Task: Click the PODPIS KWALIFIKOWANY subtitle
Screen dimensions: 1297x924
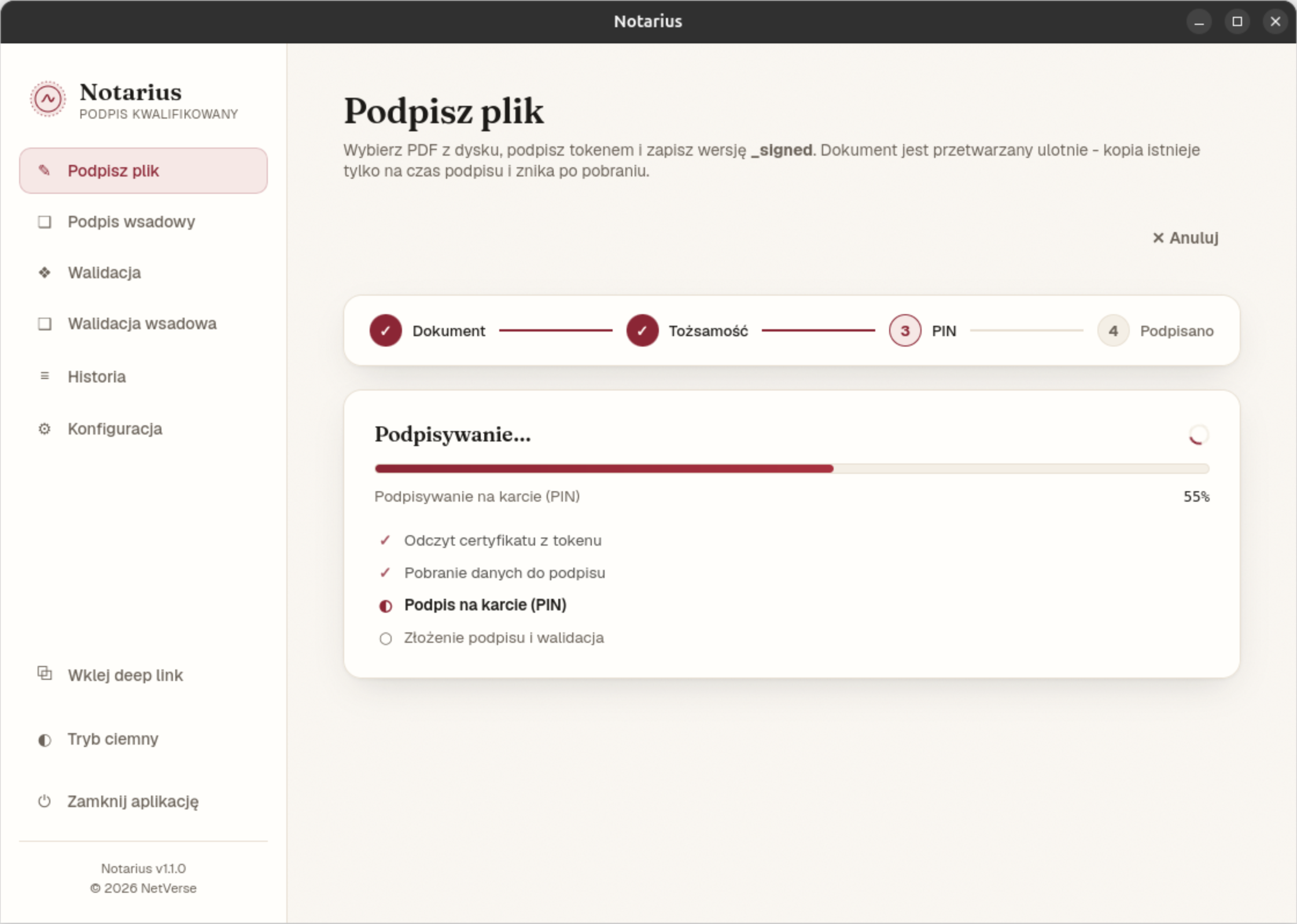Action: [x=159, y=115]
